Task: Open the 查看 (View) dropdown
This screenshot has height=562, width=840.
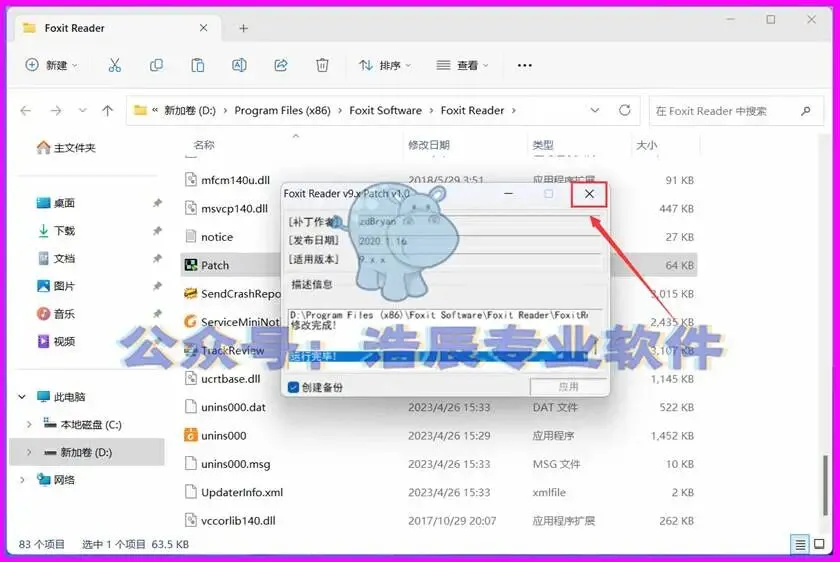Action: [462, 65]
